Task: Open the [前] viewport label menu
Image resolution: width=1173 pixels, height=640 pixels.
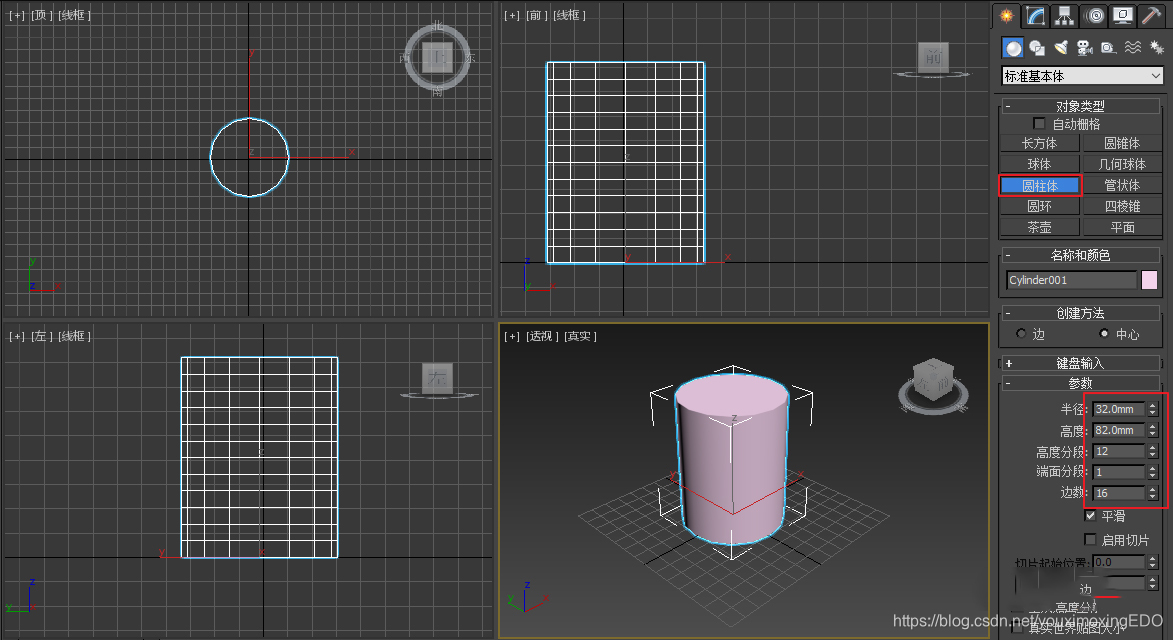Action: (x=536, y=15)
